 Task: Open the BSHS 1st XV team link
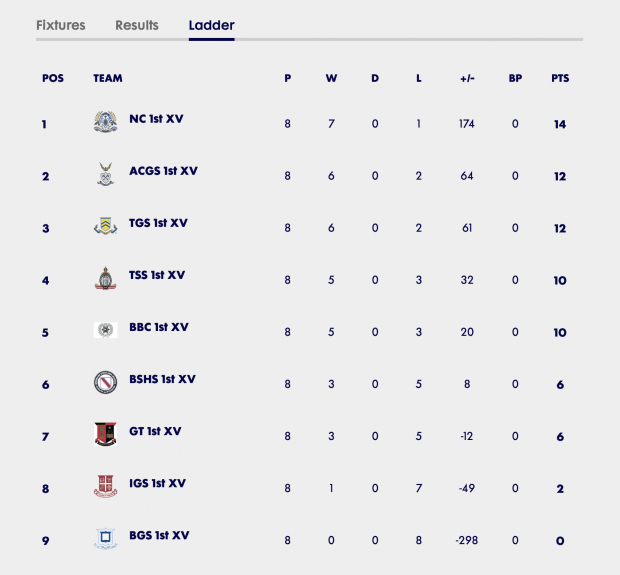[162, 379]
